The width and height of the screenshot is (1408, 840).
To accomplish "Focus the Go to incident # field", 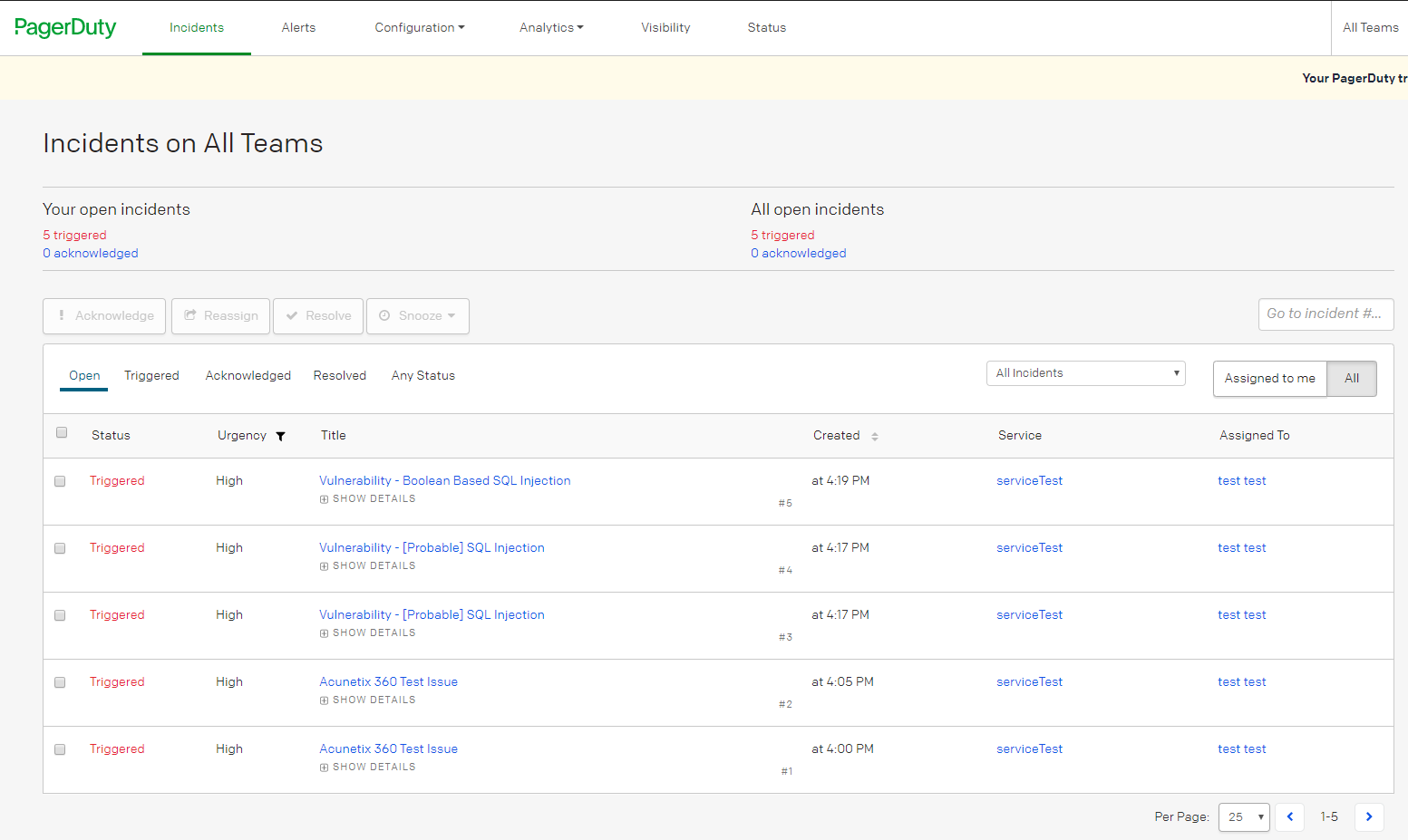I will 1325,314.
